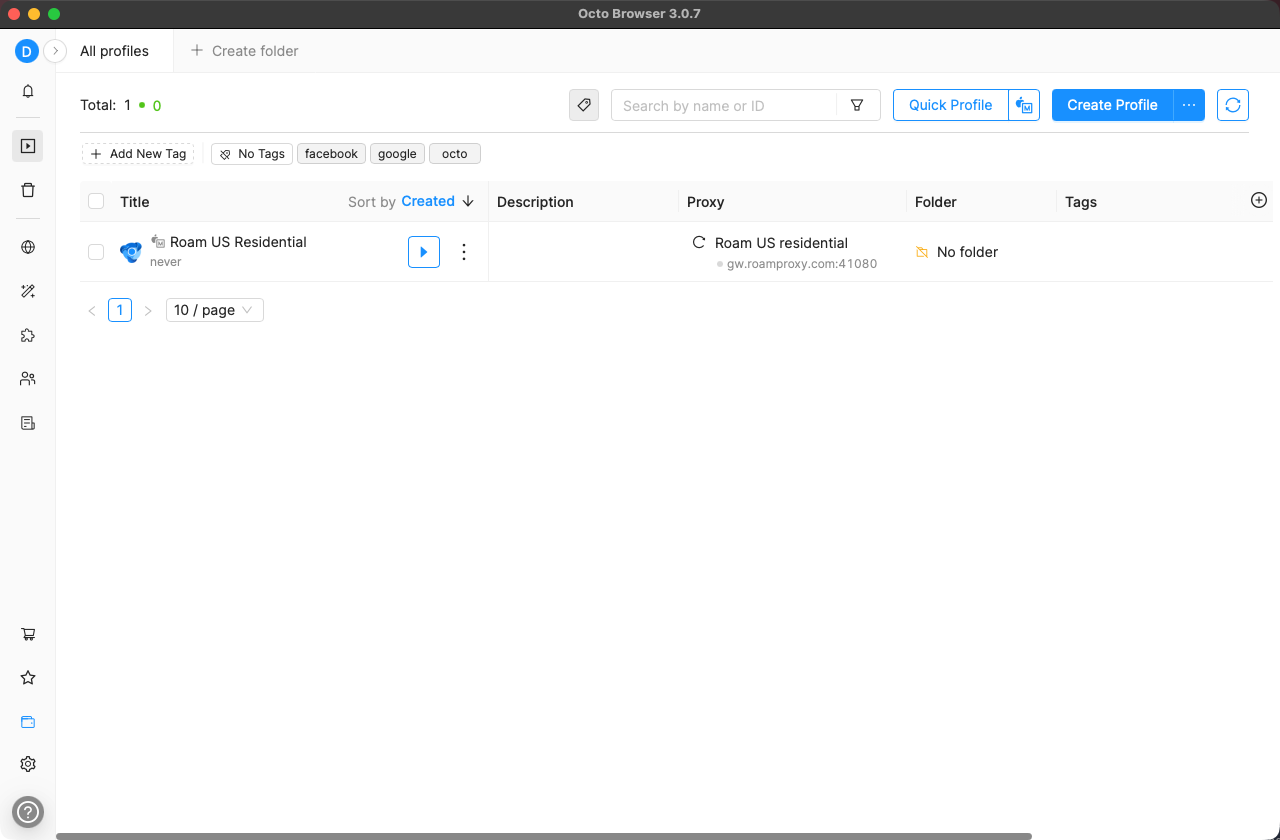
Task: Open notifications bell in sidebar
Action: click(x=28, y=91)
